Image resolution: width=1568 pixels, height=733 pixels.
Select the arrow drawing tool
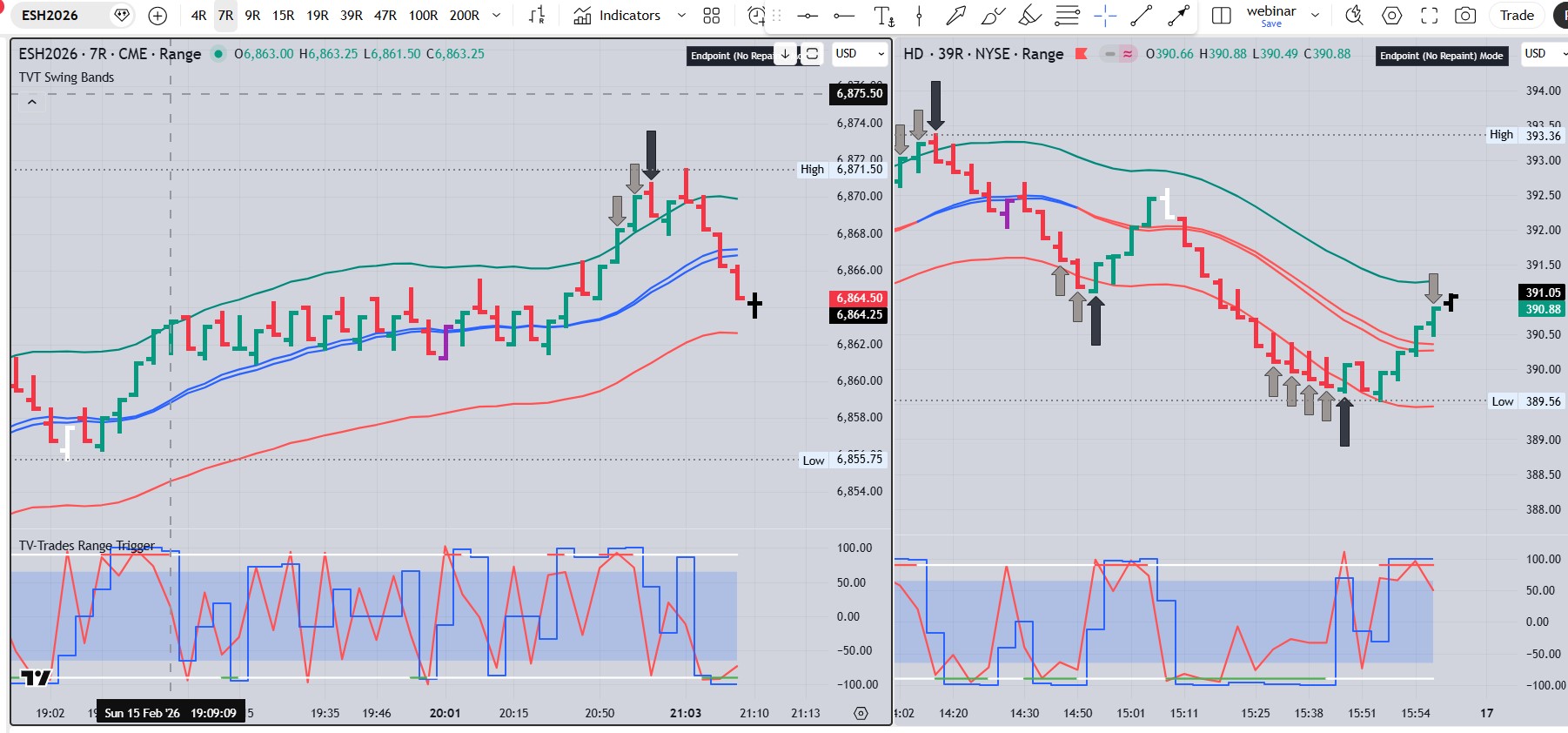[955, 16]
